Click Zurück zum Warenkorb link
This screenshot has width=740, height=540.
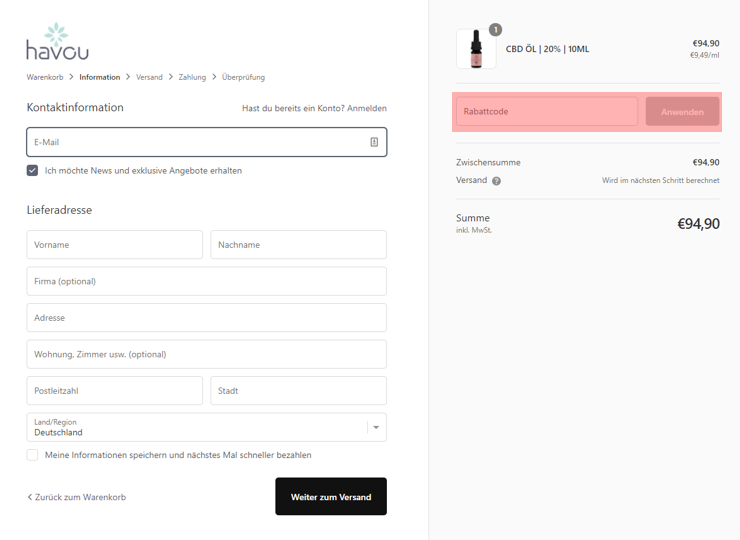(x=76, y=497)
